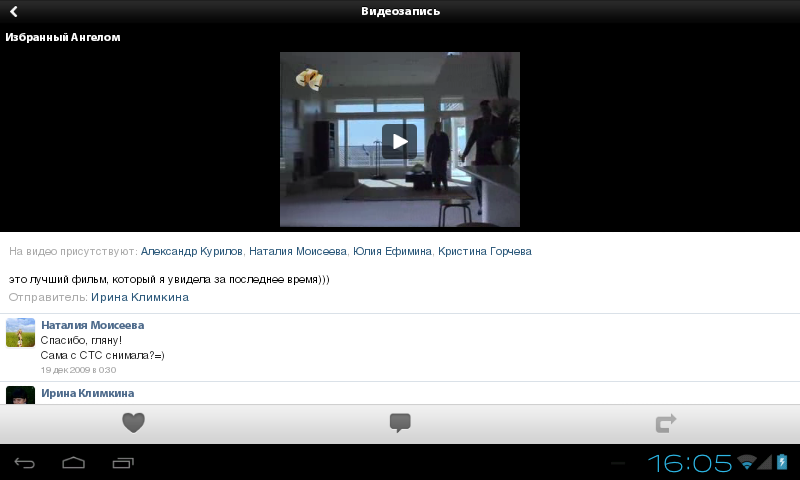Open commenter name Наталия Моисеева

point(92,325)
